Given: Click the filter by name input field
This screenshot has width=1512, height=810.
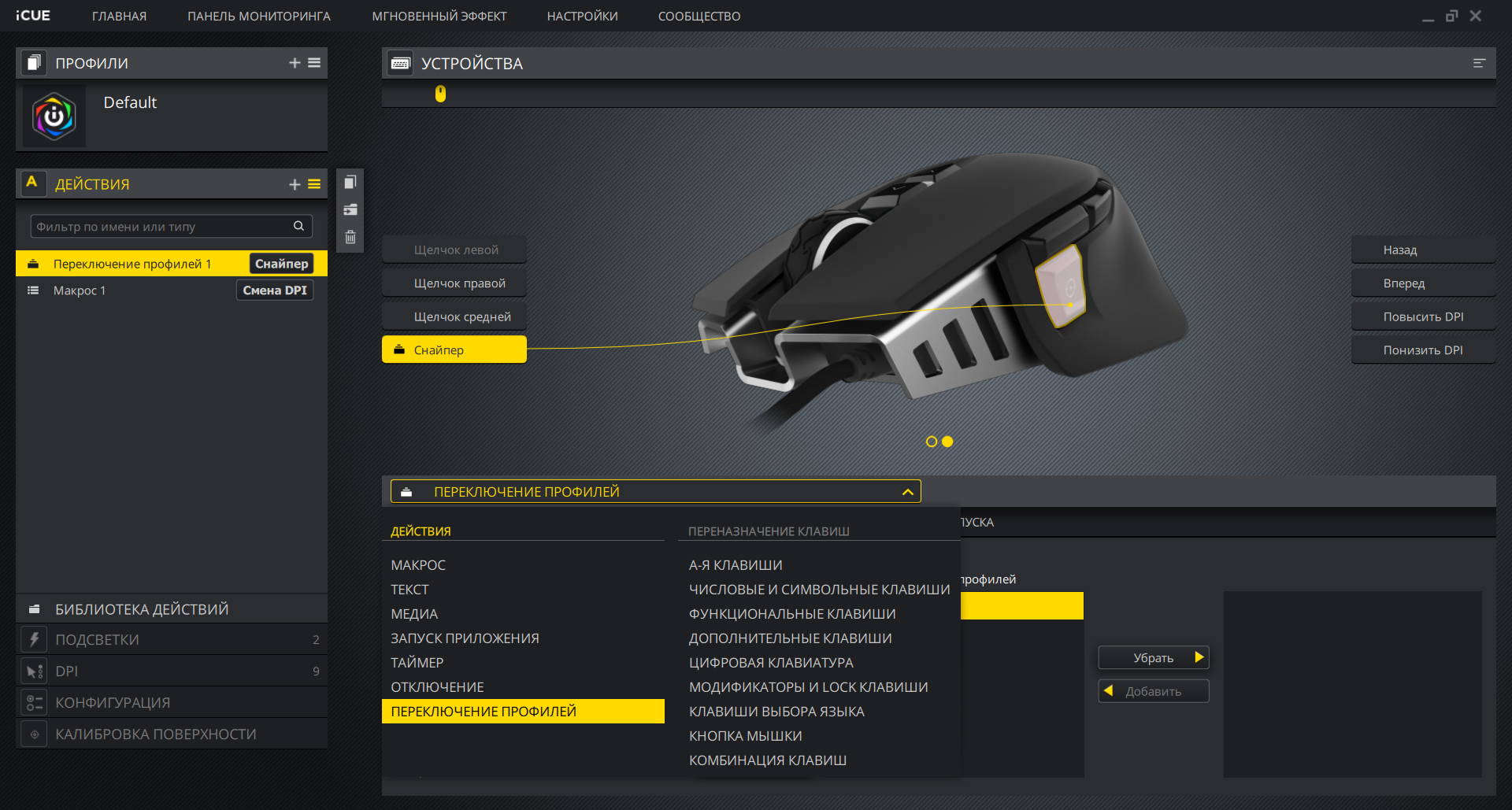Looking at the screenshot, I should point(161,227).
